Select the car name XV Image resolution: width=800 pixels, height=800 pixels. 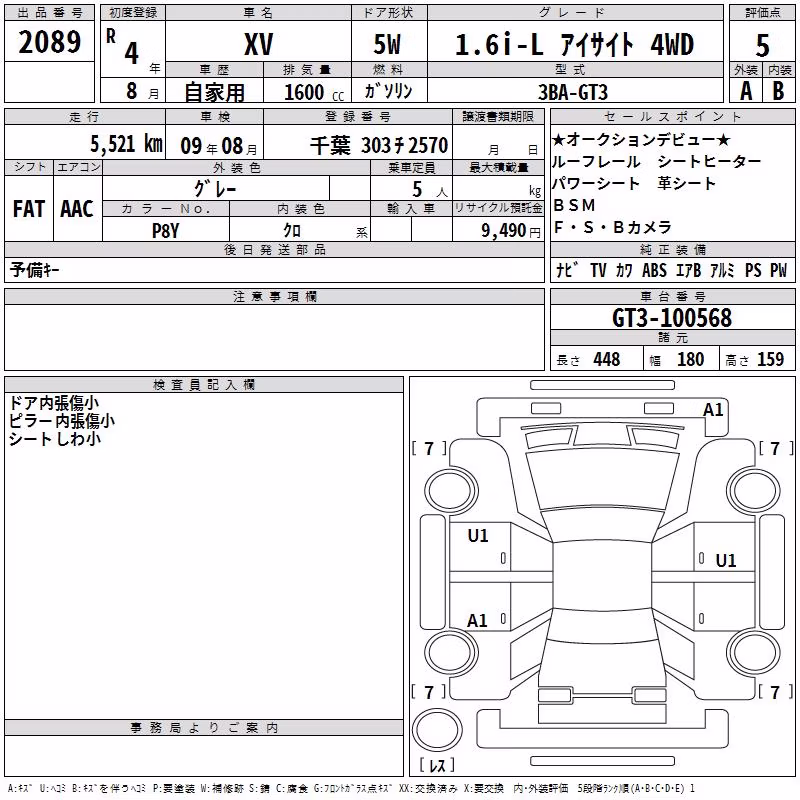pos(259,44)
